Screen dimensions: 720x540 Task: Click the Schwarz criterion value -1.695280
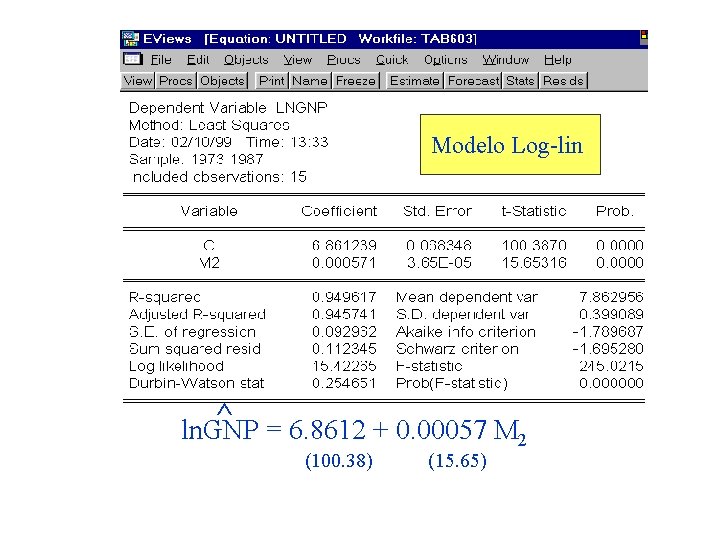608,349
